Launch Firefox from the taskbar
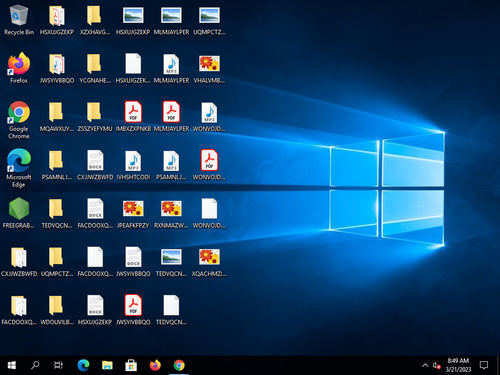500x375 pixels. click(155, 365)
